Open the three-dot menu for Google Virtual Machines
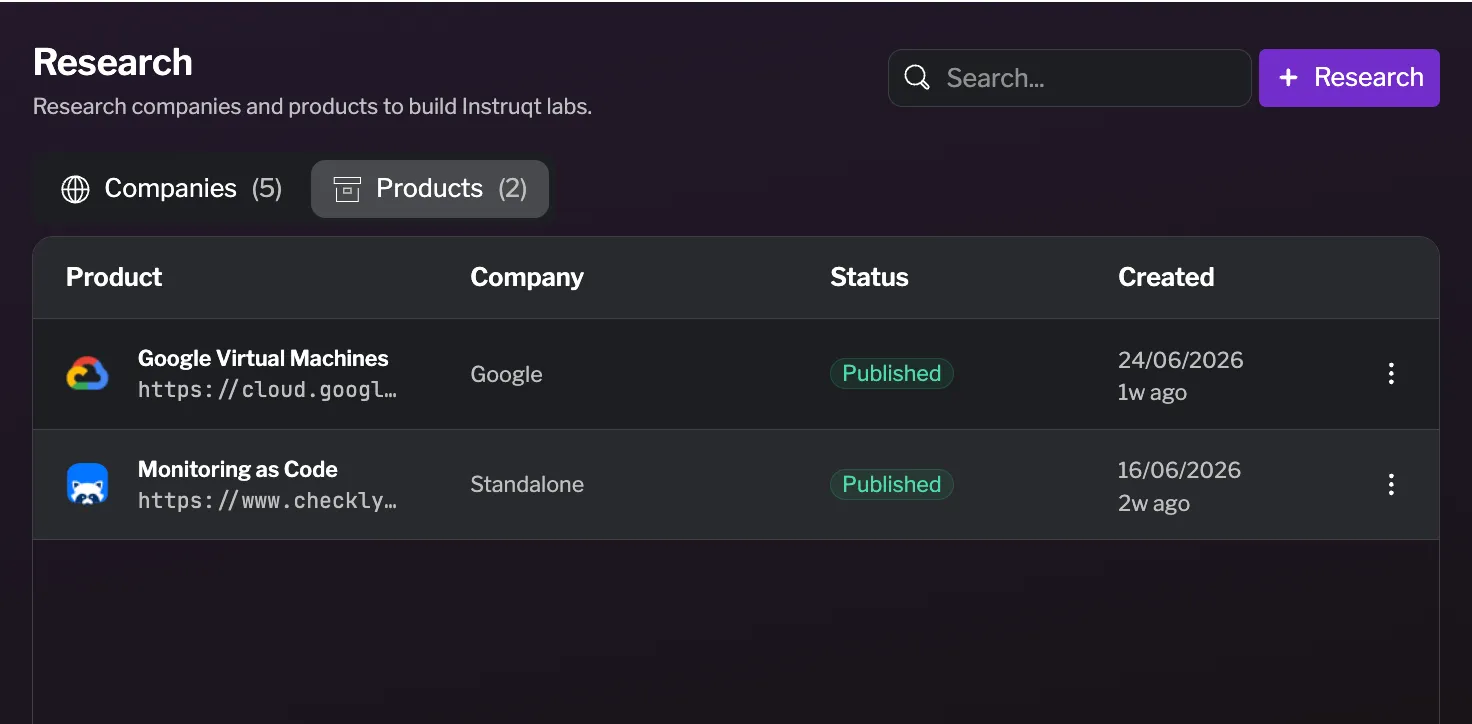Screen dimensions: 1472x724 coord(1391,374)
